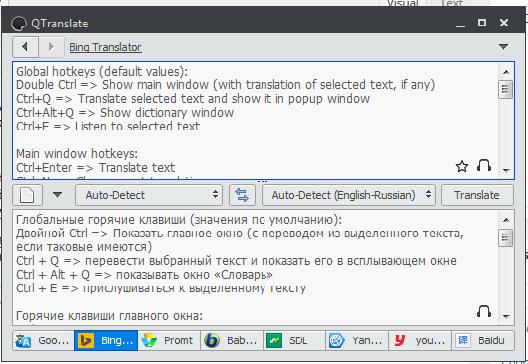Image resolution: width=528 pixels, height=364 pixels.
Task: Switch to Babylon translation service
Action: (x=232, y=340)
